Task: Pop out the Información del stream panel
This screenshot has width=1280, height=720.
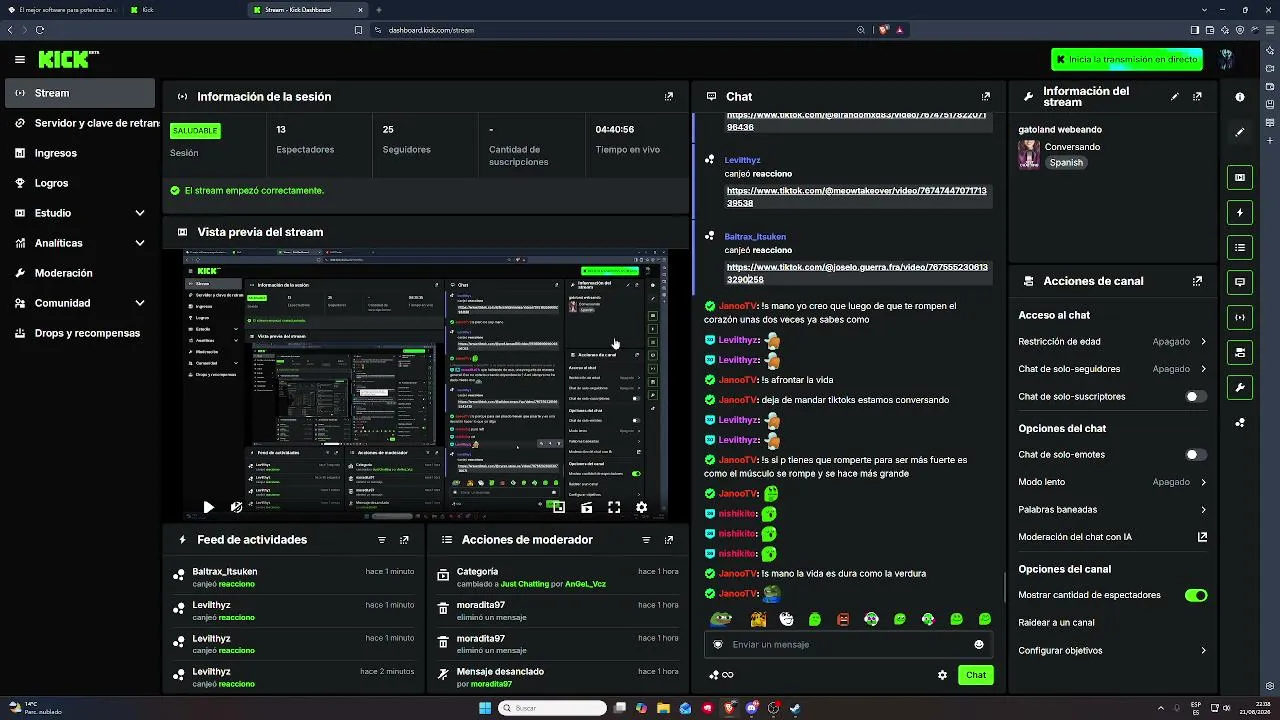Action: point(1197,97)
